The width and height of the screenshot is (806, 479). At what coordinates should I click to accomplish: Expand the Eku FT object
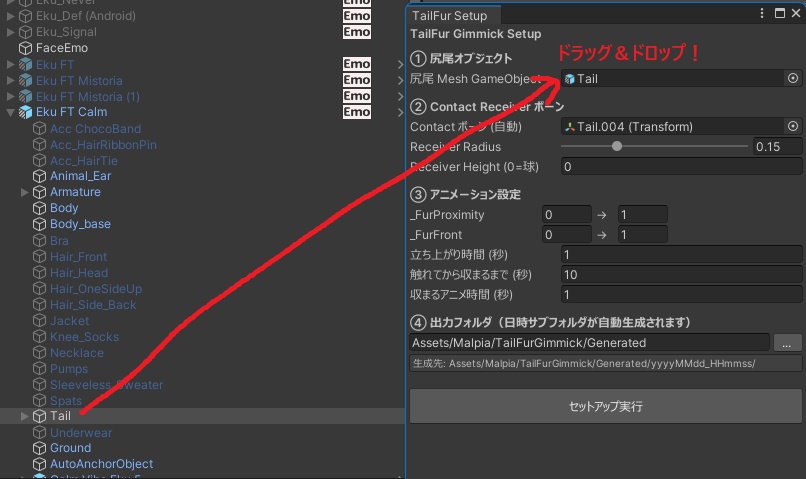(x=10, y=65)
